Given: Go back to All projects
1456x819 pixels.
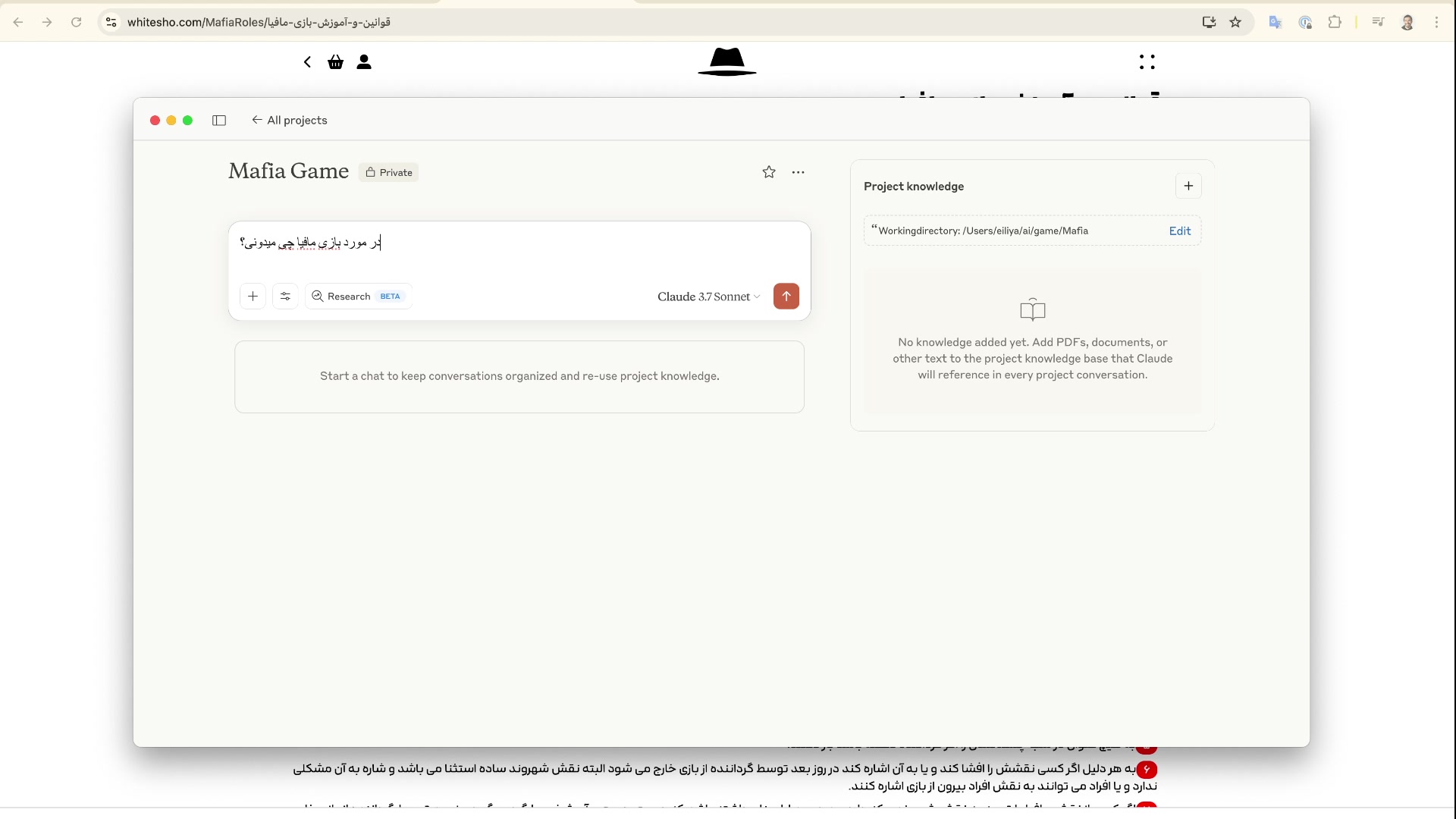Looking at the screenshot, I should 290,121.
